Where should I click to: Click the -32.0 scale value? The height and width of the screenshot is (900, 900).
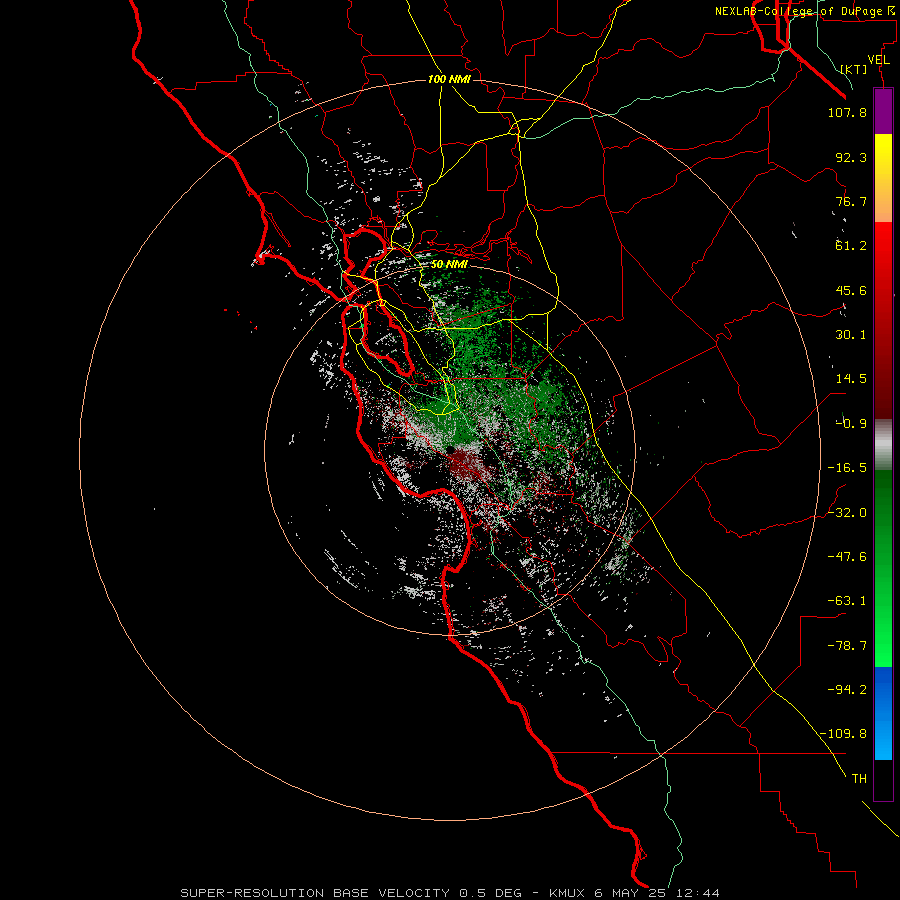point(847,513)
